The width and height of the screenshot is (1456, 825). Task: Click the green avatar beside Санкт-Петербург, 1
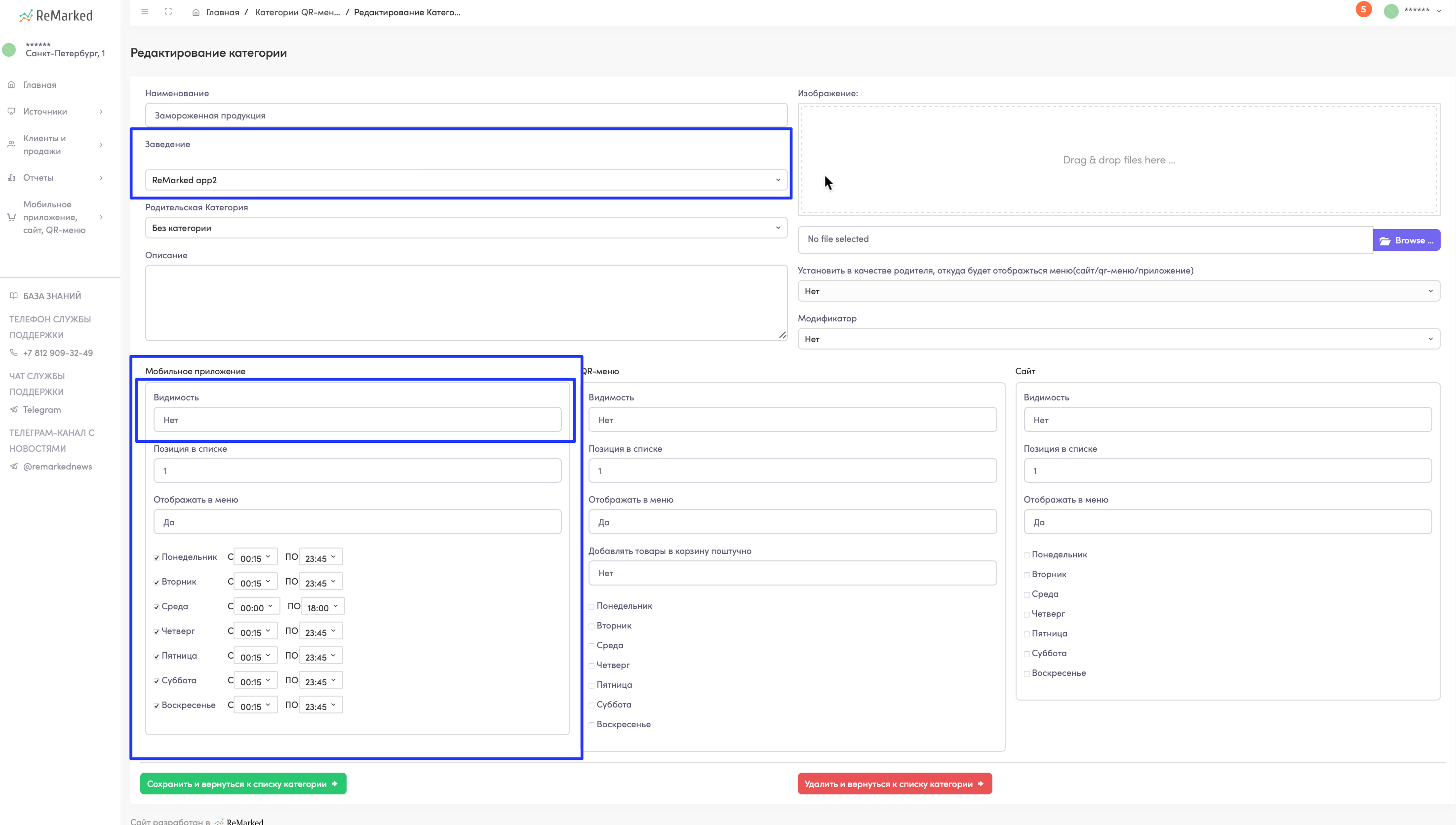pyautogui.click(x=9, y=50)
